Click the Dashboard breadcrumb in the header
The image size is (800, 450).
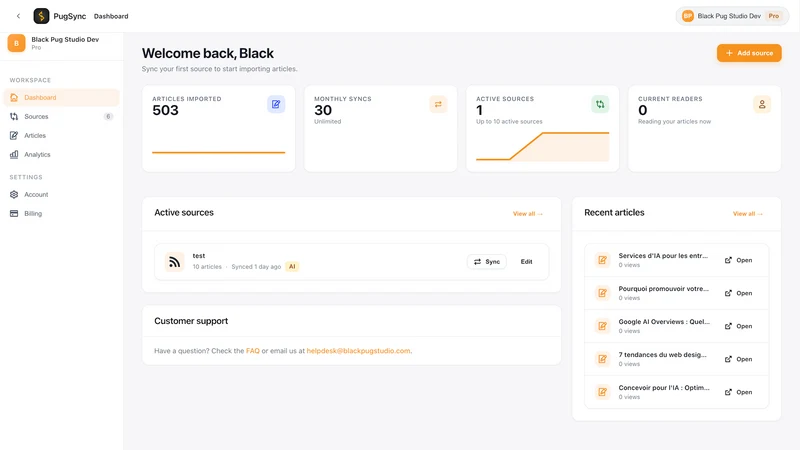[111, 16]
